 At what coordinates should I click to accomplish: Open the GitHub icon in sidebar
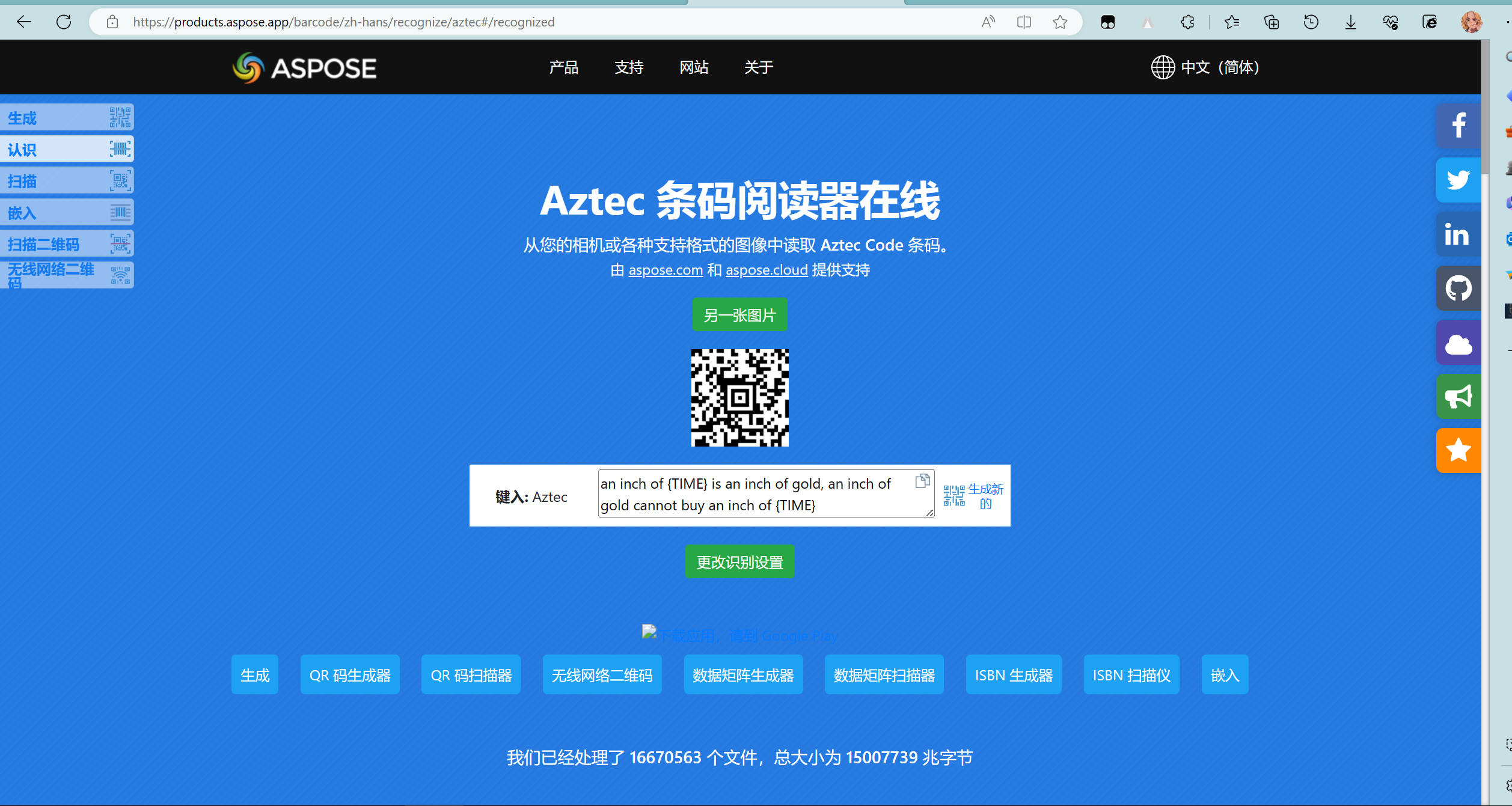click(x=1458, y=288)
